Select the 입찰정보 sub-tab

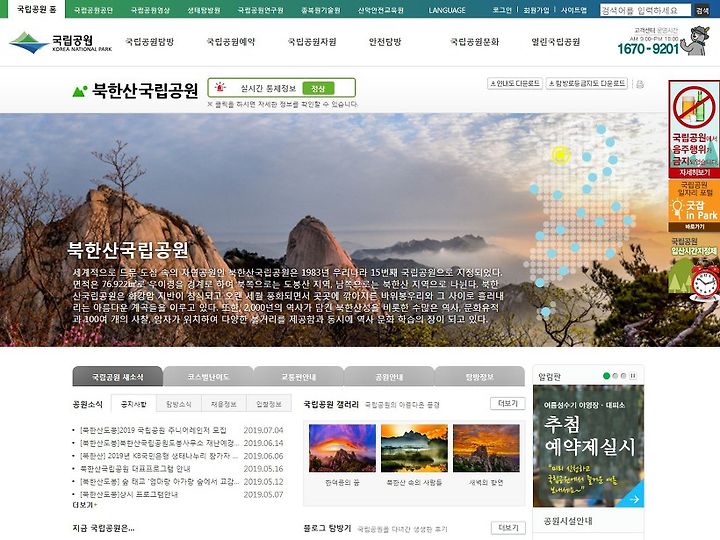(269, 404)
